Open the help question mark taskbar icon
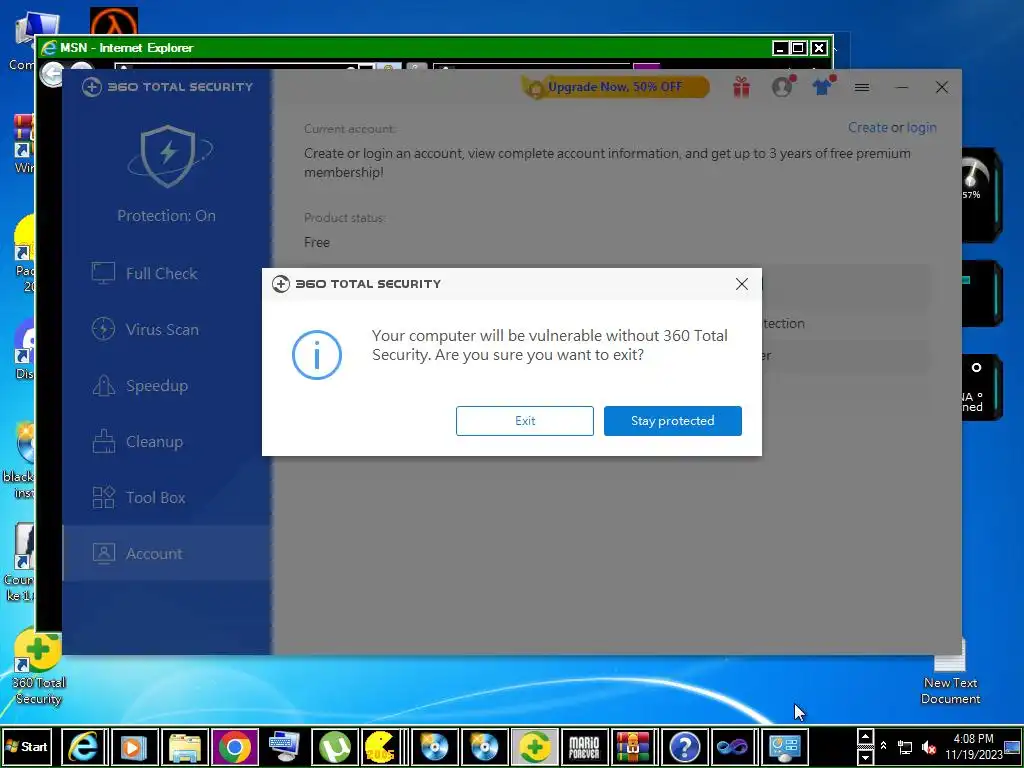The height and width of the screenshot is (768, 1024). 684,746
